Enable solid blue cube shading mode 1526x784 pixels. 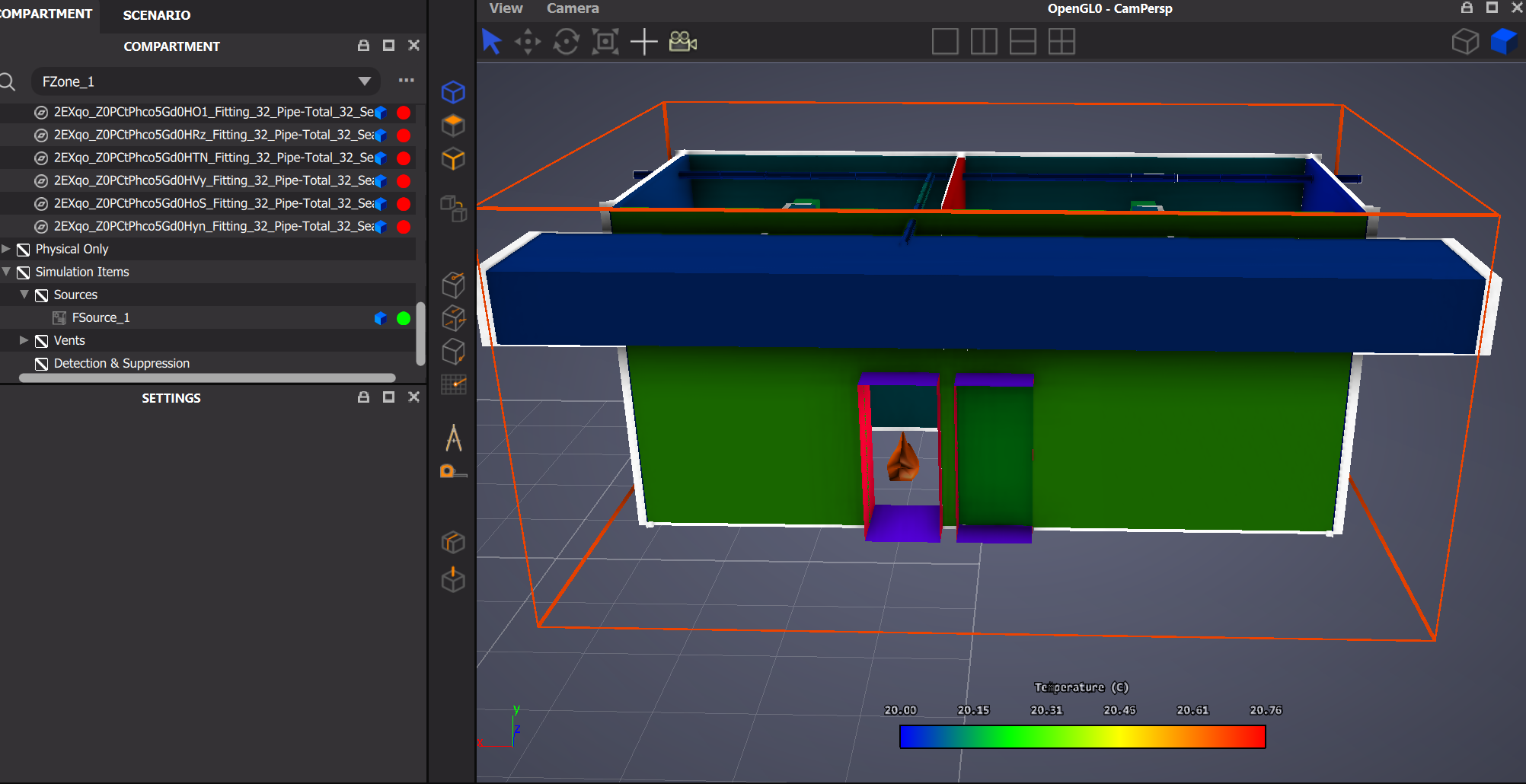pos(1503,42)
